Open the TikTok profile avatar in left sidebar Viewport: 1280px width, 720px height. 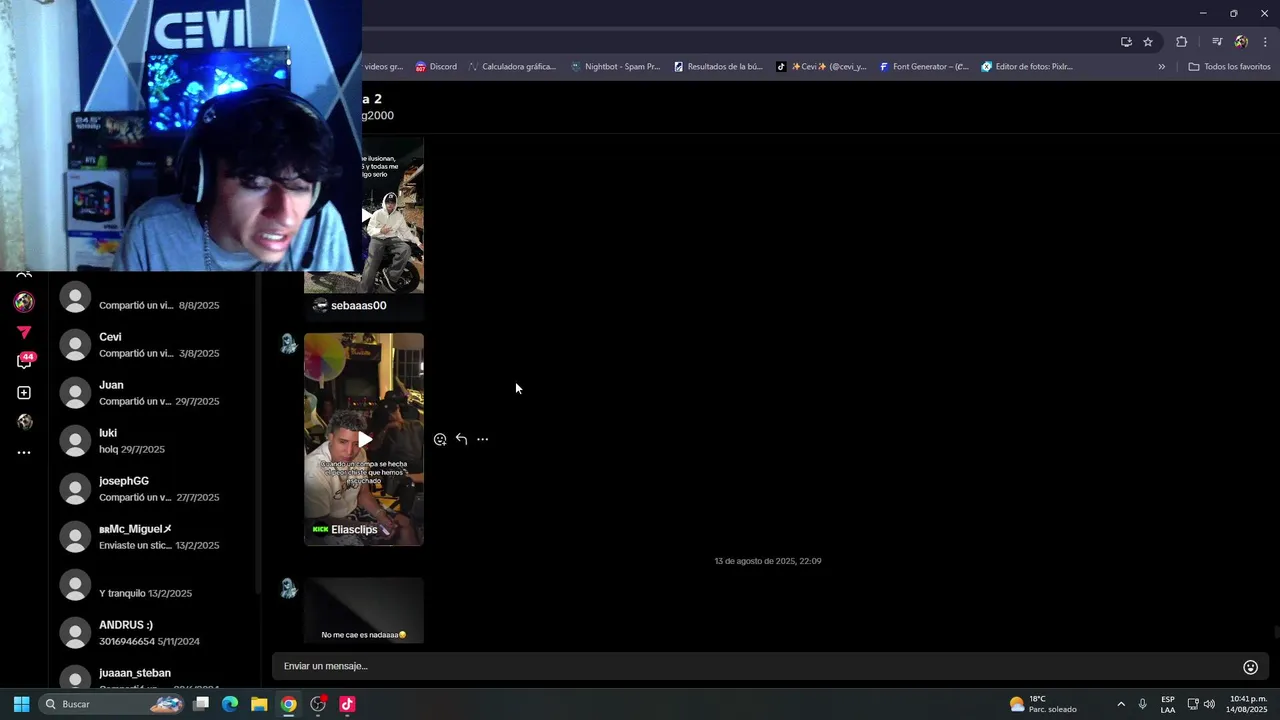pos(24,302)
